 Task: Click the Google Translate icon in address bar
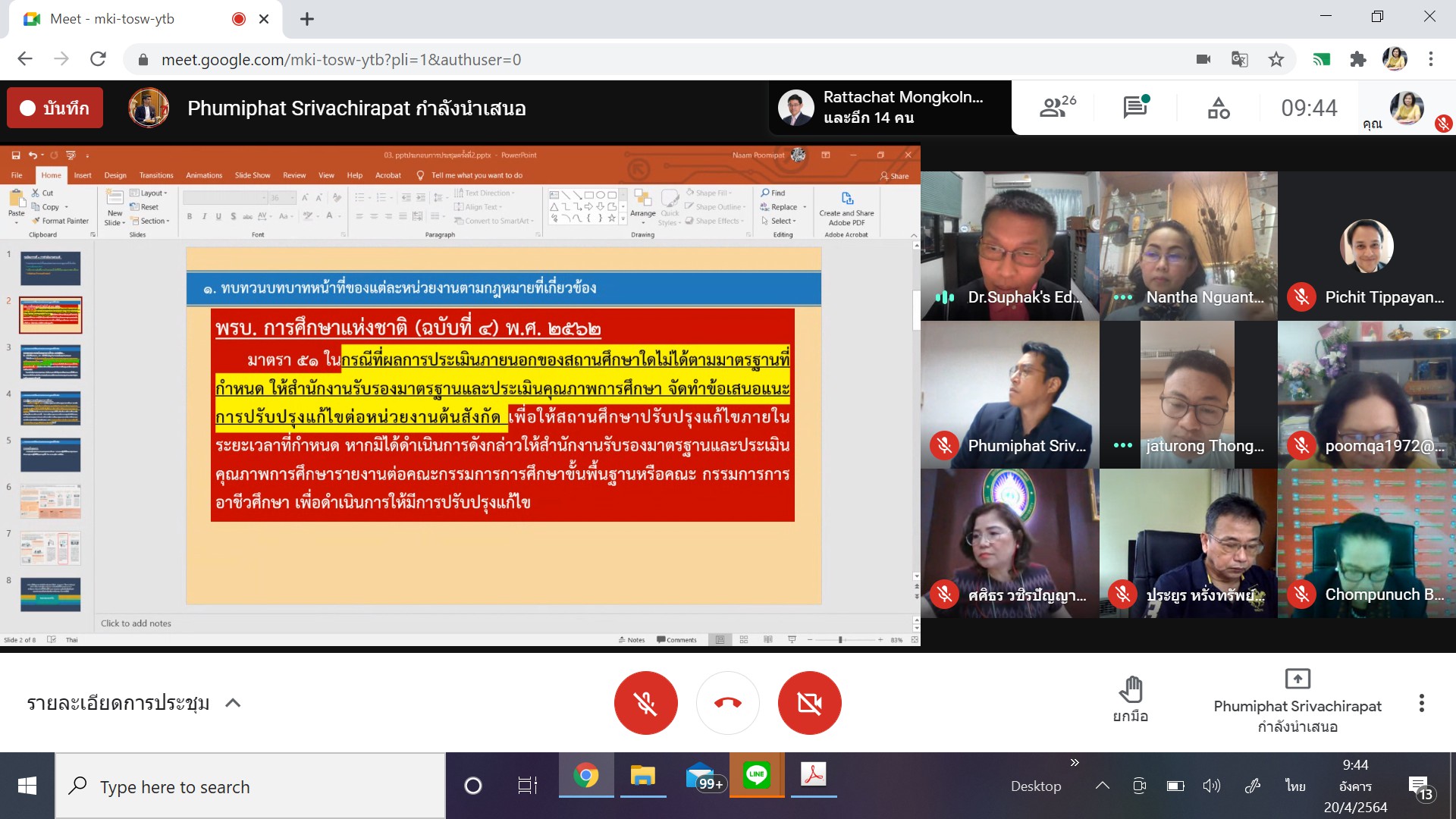(1239, 59)
